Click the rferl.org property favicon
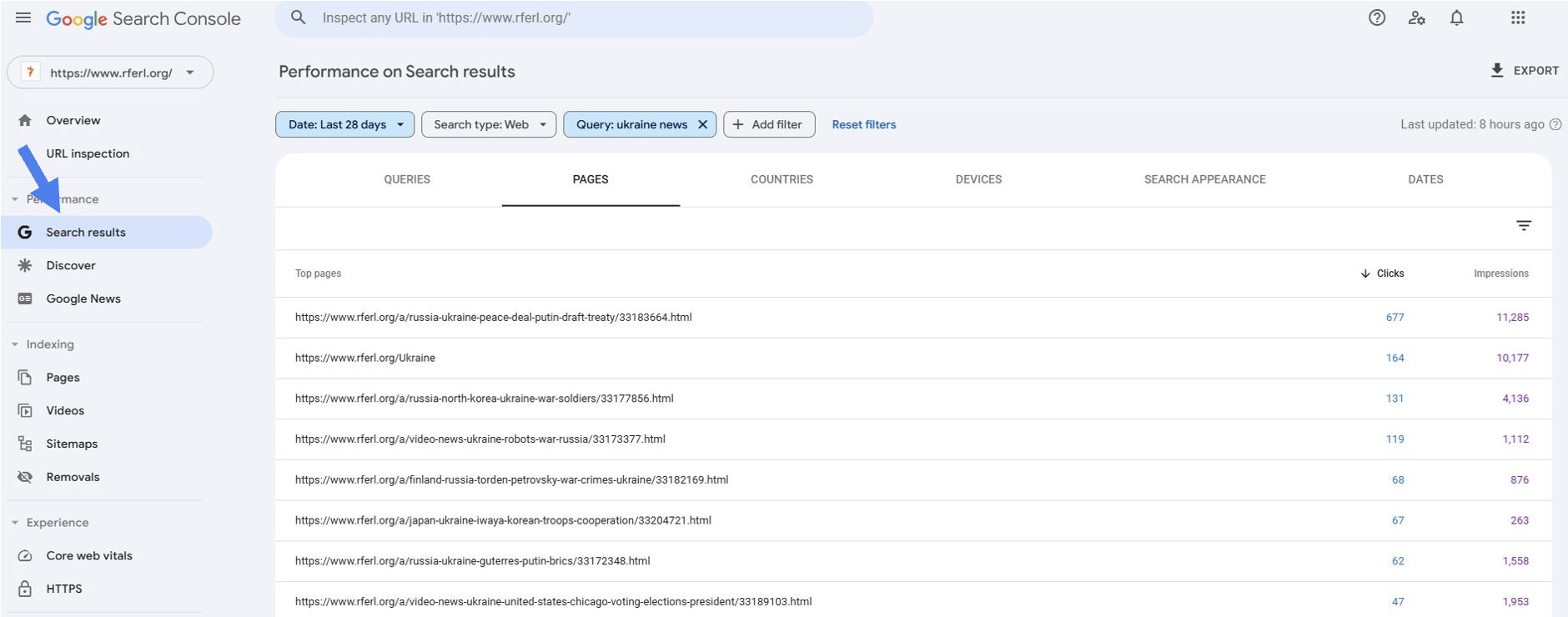 click(30, 72)
